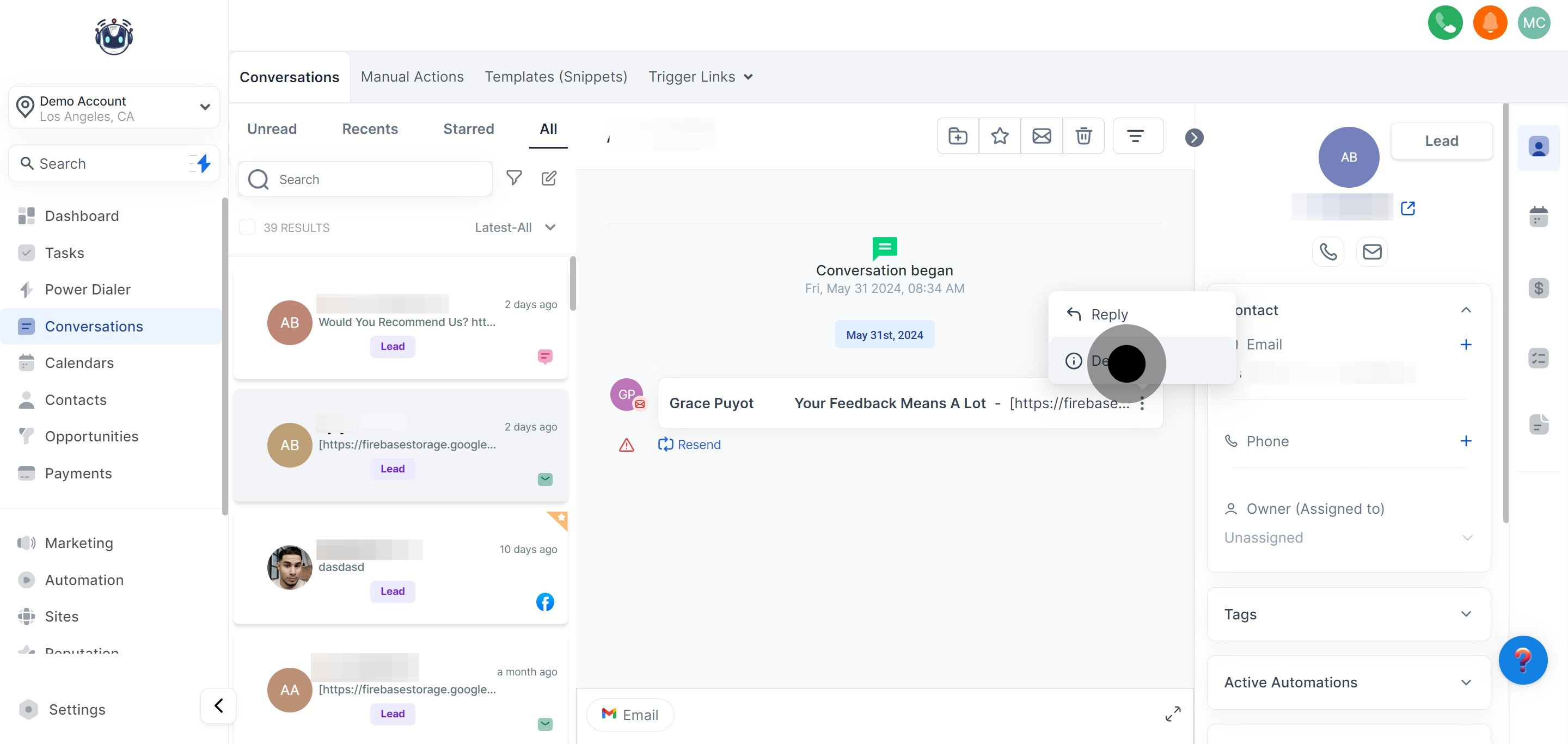The image size is (1568, 744).
Task: Hide the contact panel with the arrow toggle
Action: pyautogui.click(x=1193, y=138)
